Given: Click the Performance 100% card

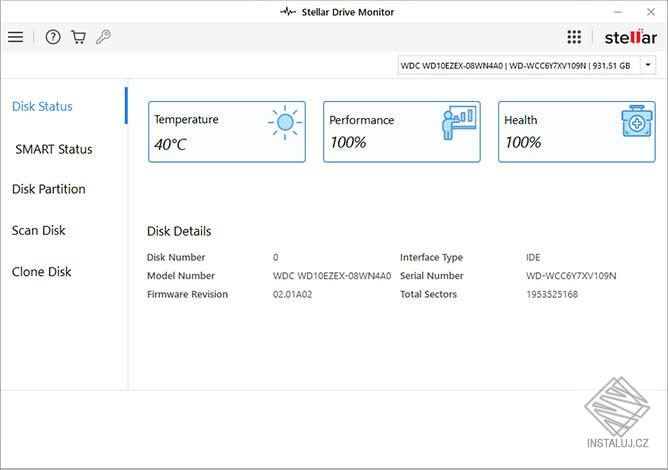Looking at the screenshot, I should pyautogui.click(x=402, y=132).
